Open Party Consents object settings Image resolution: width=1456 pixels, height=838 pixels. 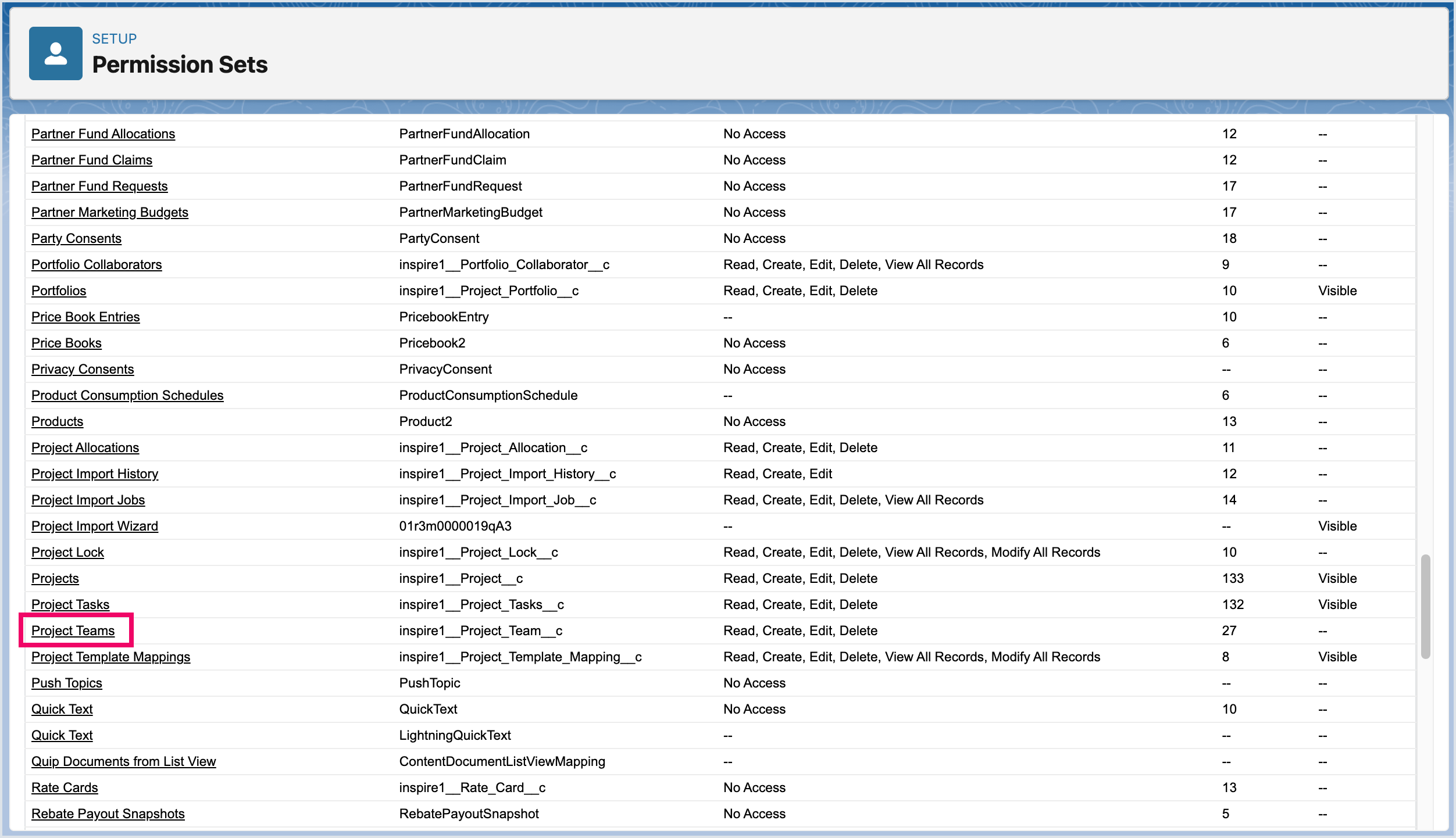(x=76, y=238)
